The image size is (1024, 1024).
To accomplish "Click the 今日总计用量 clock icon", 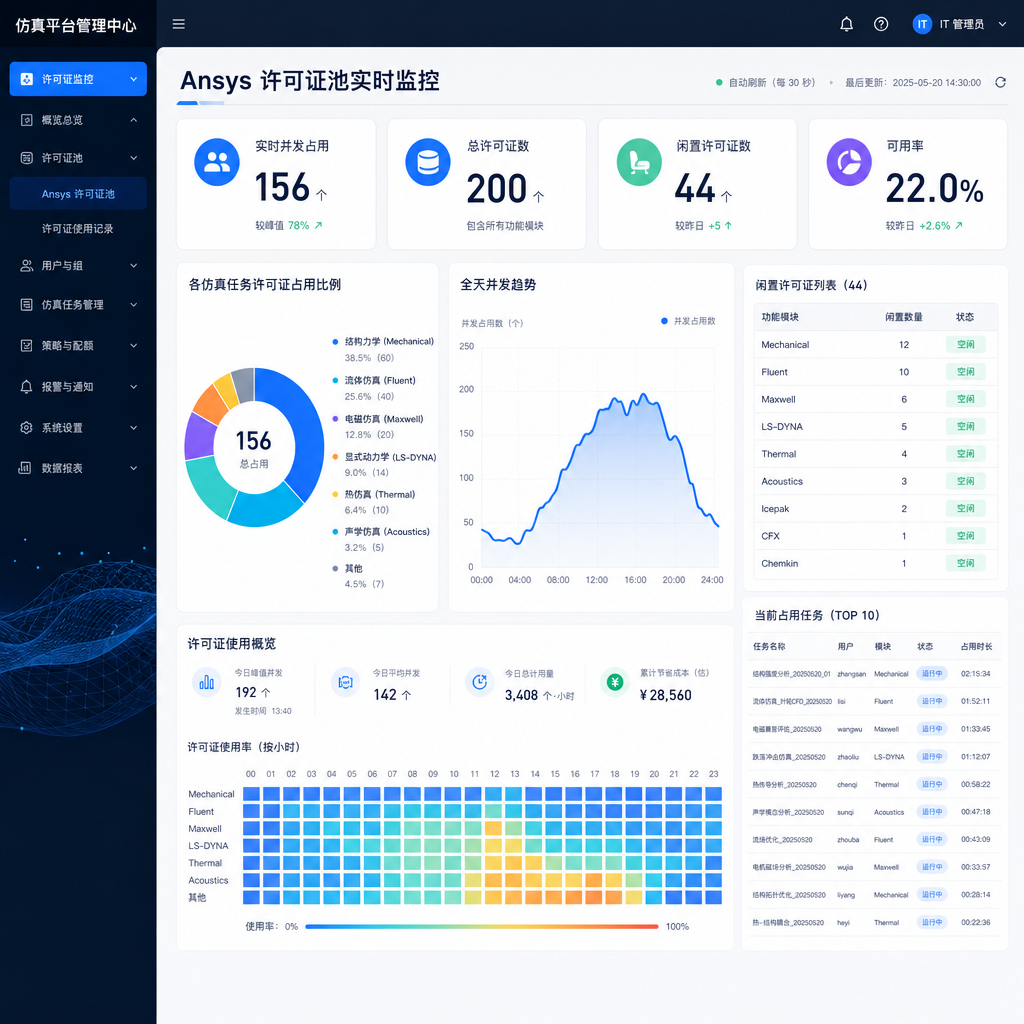I will (480, 682).
